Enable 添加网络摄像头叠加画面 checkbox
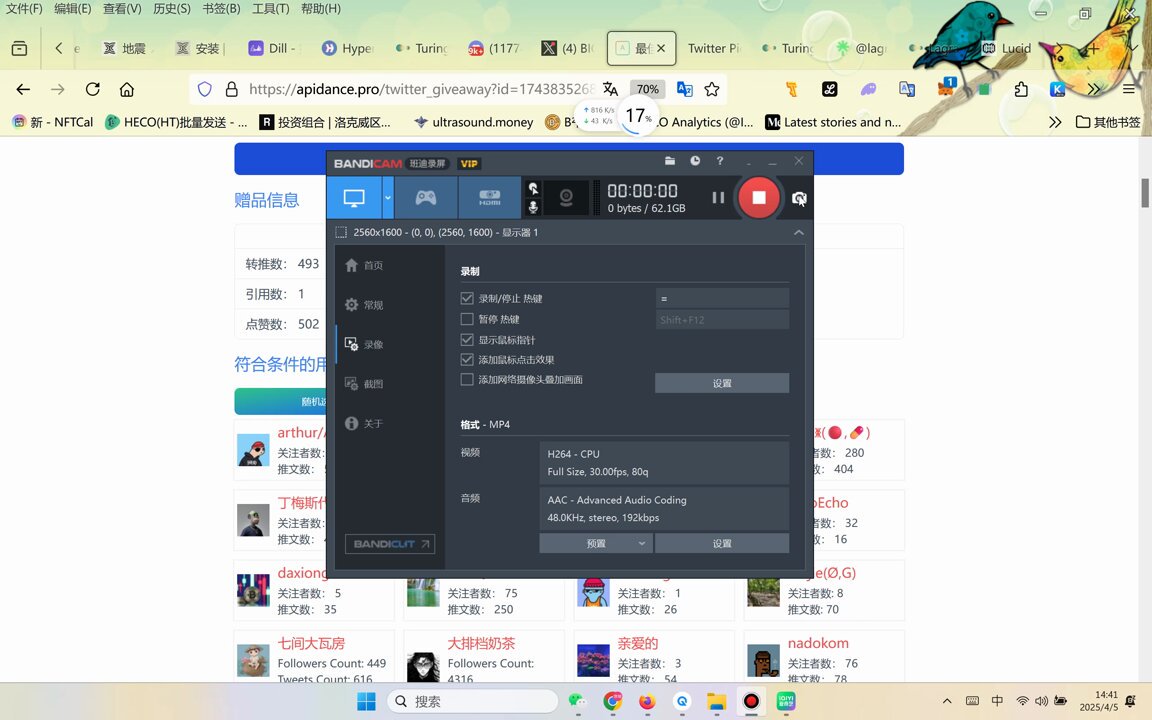 (x=467, y=379)
